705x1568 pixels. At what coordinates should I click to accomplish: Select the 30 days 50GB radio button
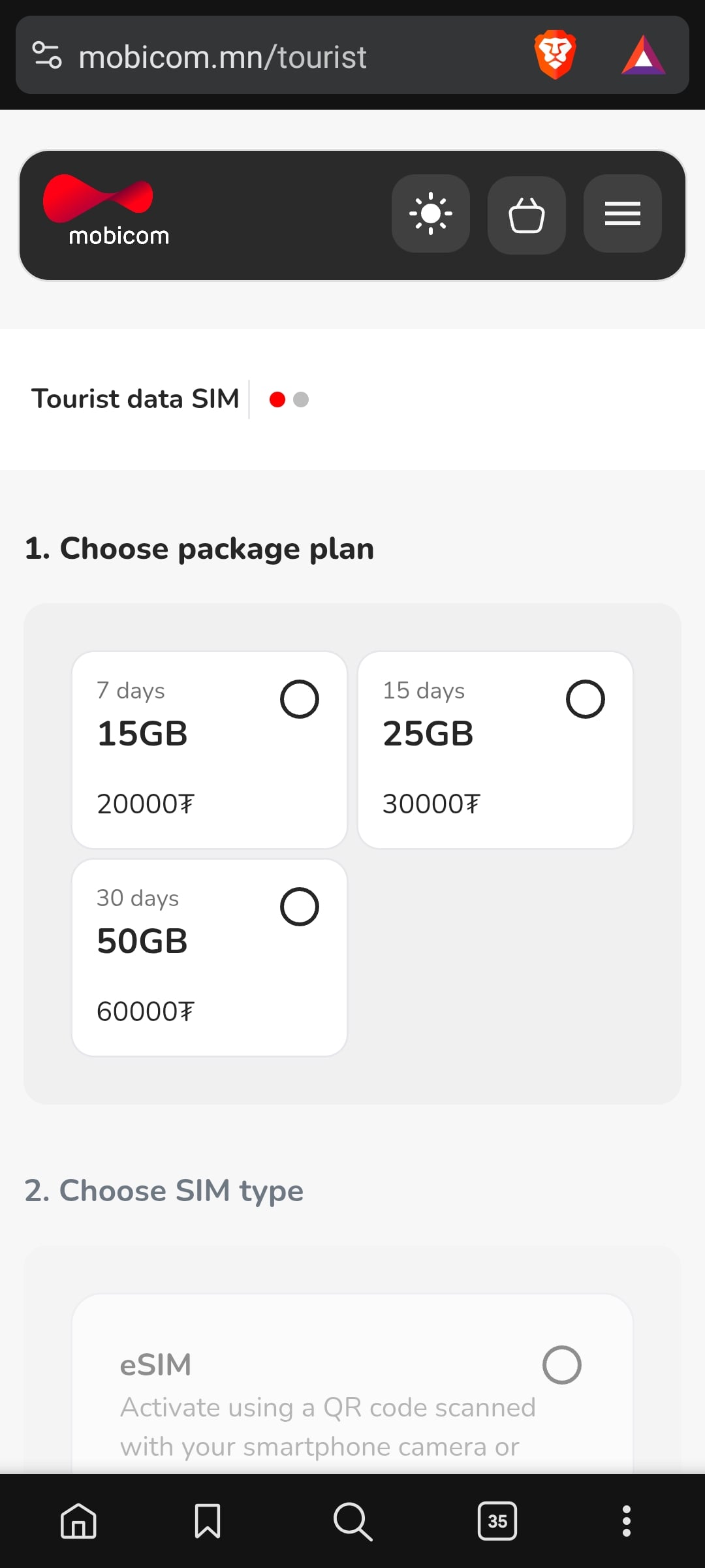point(300,907)
